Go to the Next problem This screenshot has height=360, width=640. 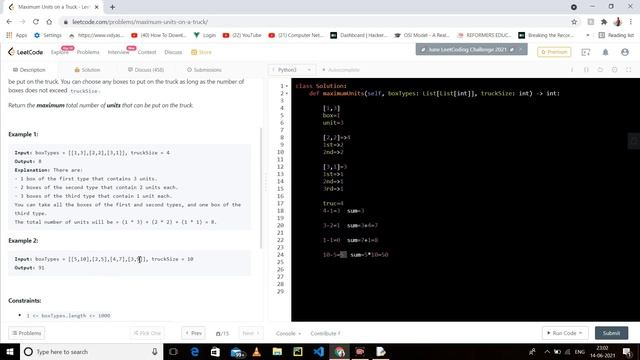pos(251,333)
